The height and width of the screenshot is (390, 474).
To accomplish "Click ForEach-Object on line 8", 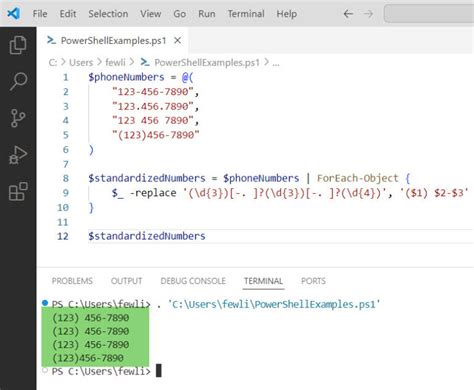I will tap(358, 178).
